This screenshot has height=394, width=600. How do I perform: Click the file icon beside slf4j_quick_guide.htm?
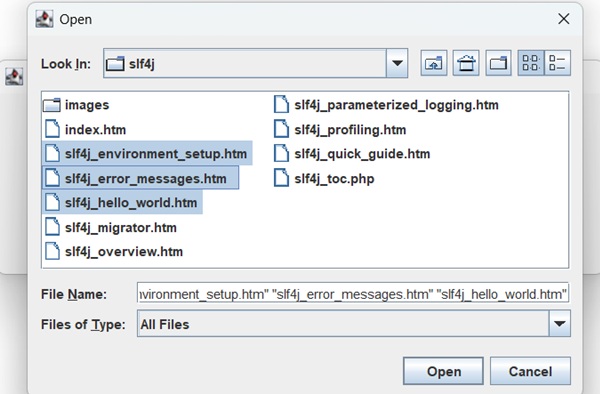(281, 153)
